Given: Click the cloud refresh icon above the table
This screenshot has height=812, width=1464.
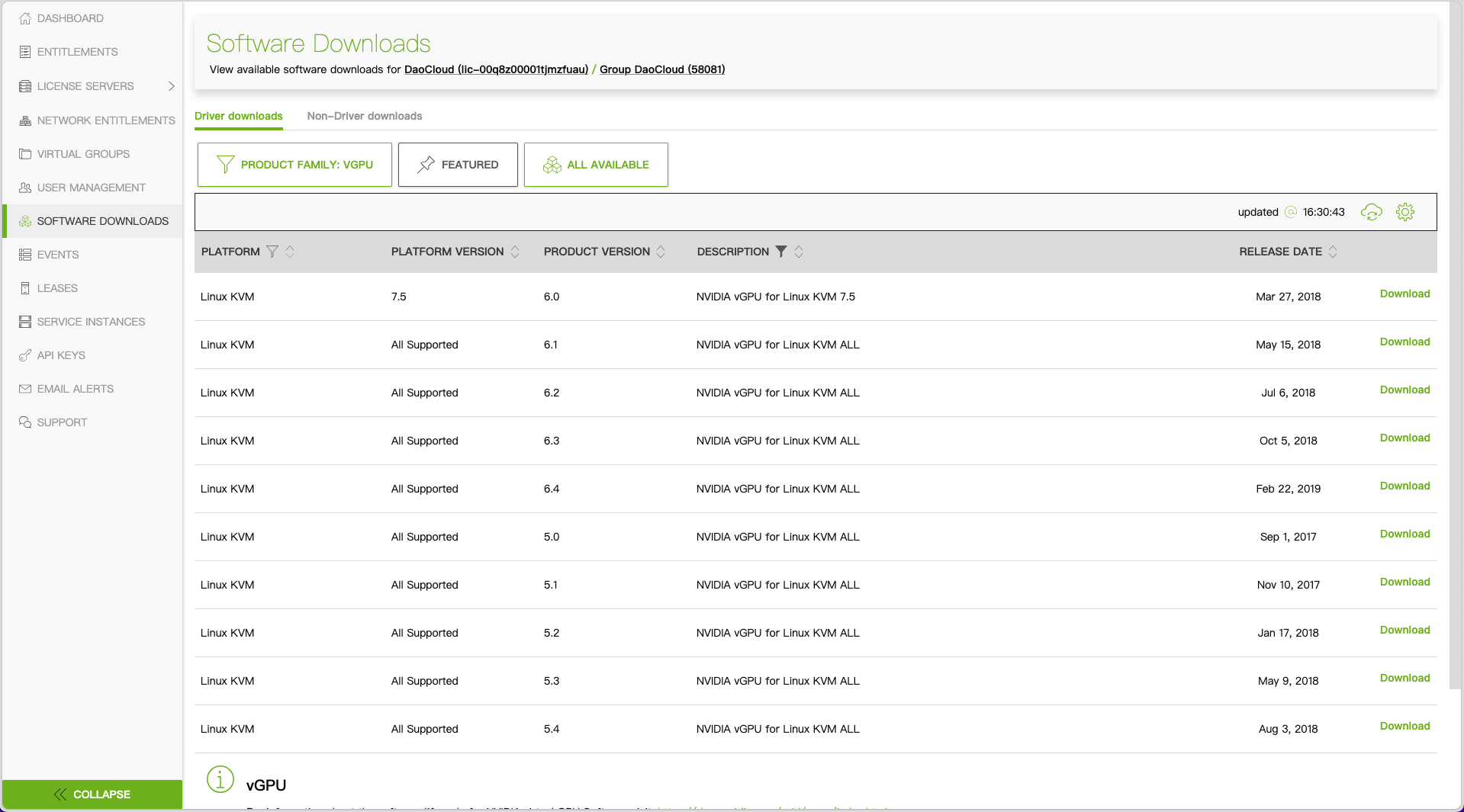Looking at the screenshot, I should (x=1371, y=212).
